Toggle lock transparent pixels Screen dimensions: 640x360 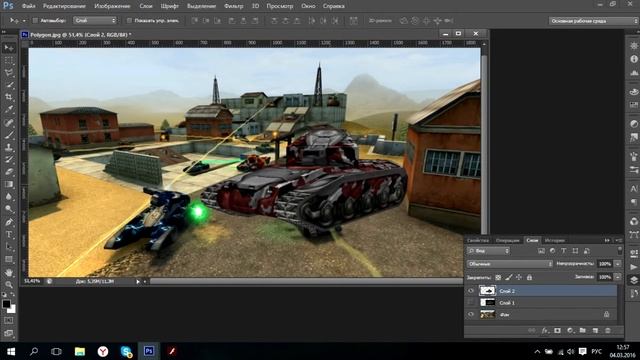click(498, 278)
